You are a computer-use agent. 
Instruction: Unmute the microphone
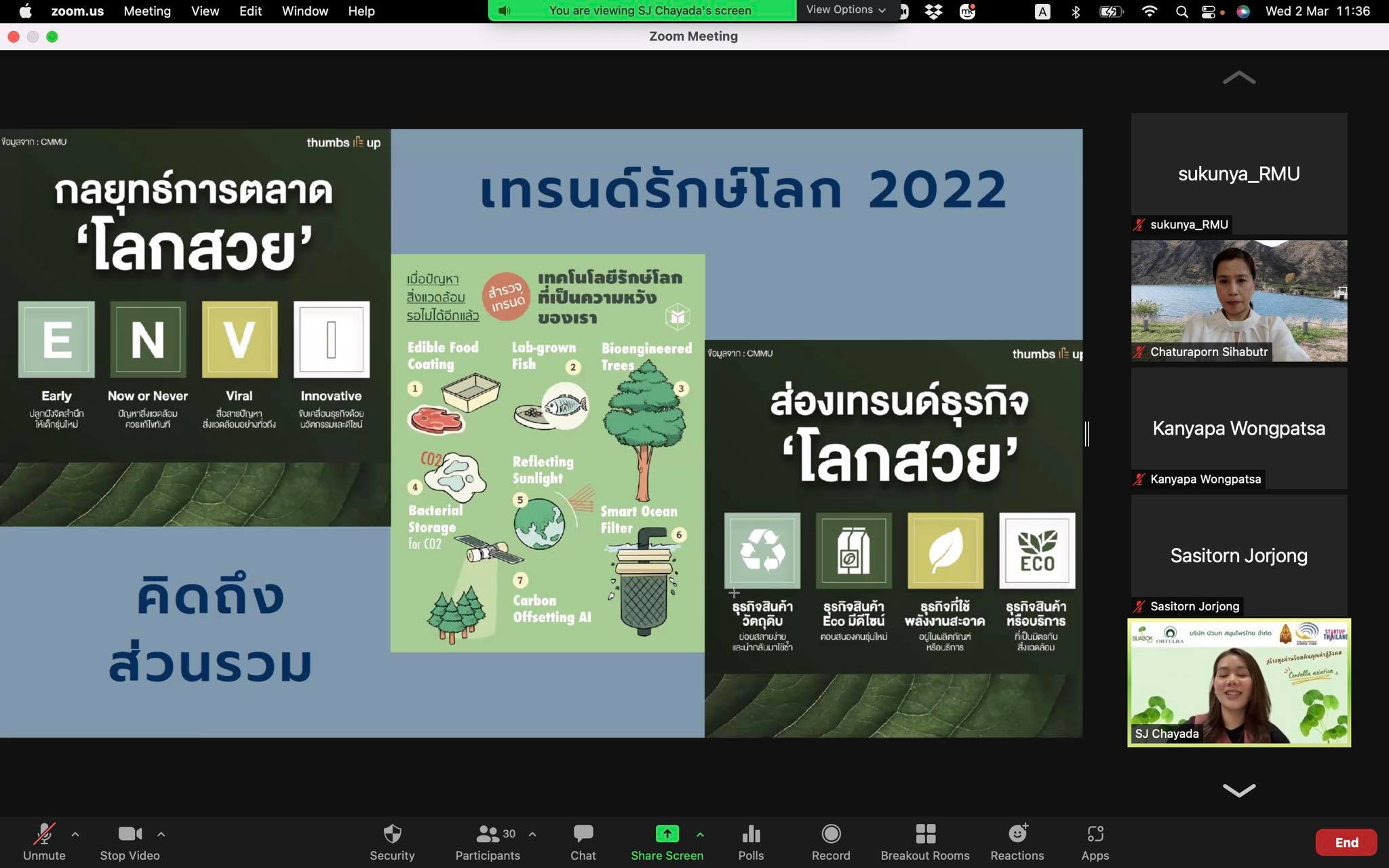[45, 834]
